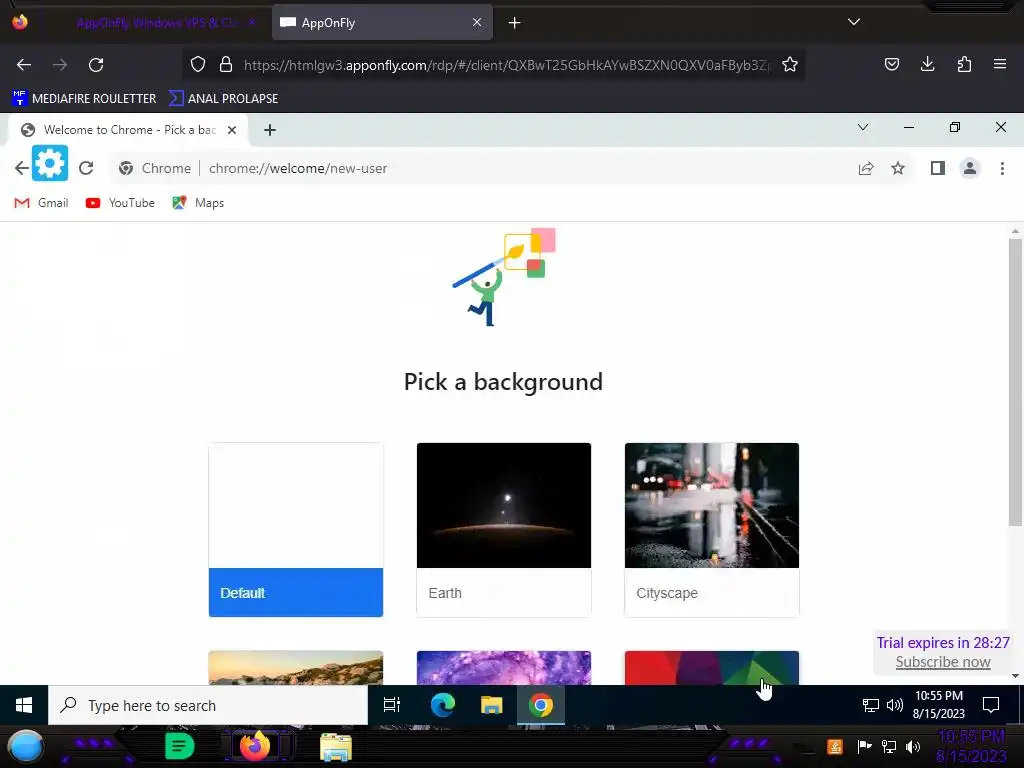Select the AppOnFly Firefox tab

tap(382, 23)
